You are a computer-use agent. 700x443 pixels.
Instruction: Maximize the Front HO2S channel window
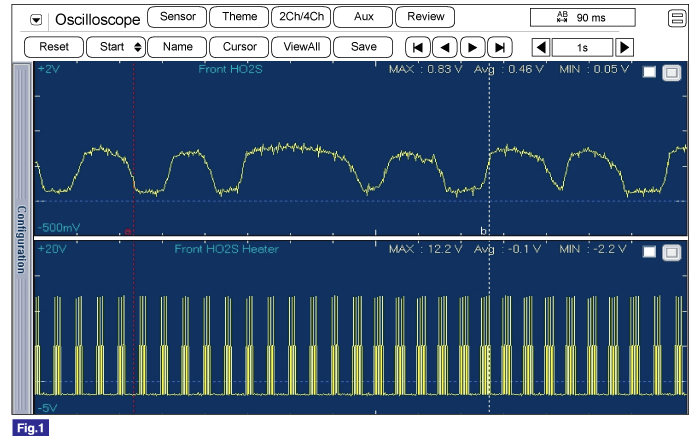coord(671,72)
